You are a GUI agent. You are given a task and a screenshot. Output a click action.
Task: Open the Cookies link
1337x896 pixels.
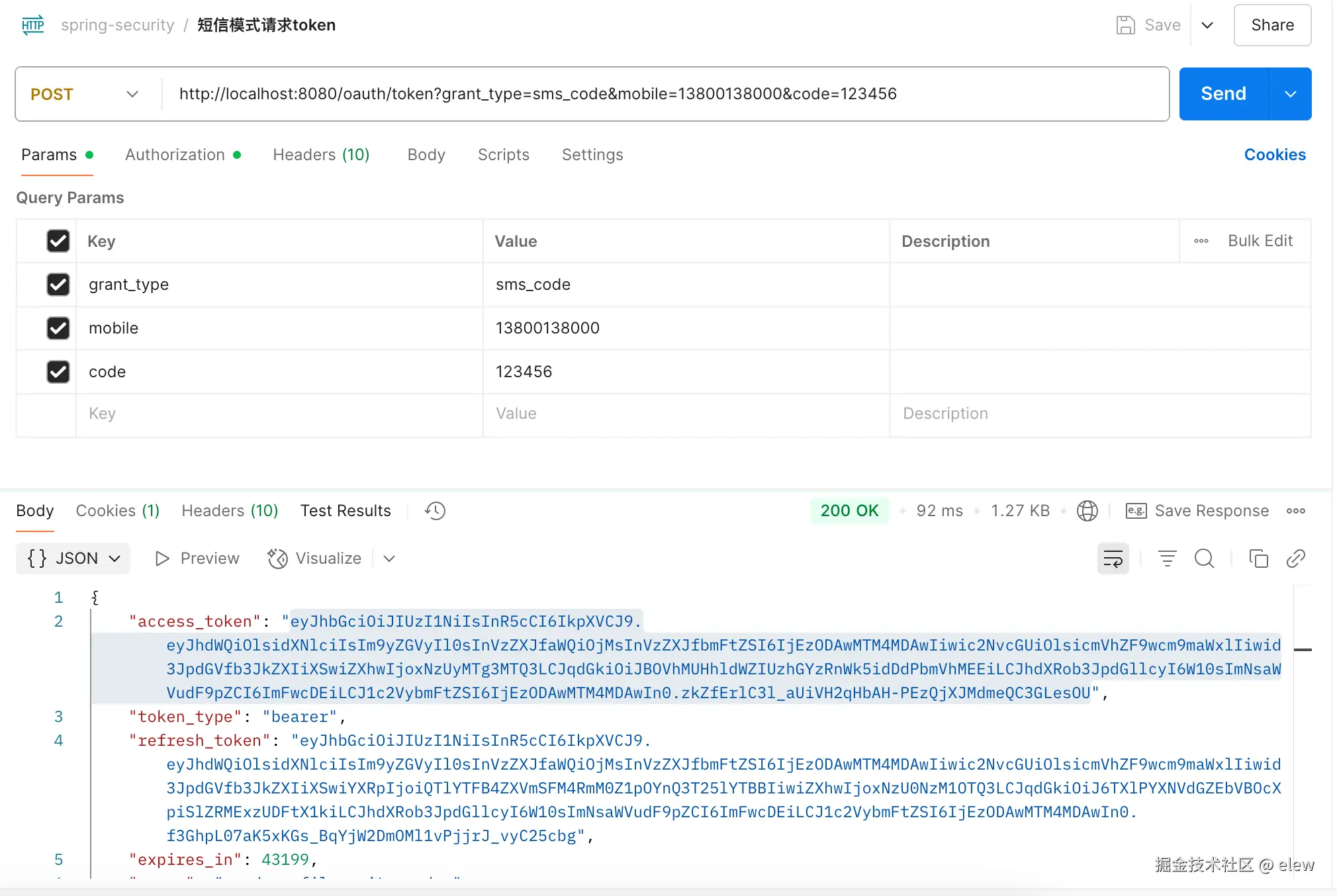tap(1274, 155)
